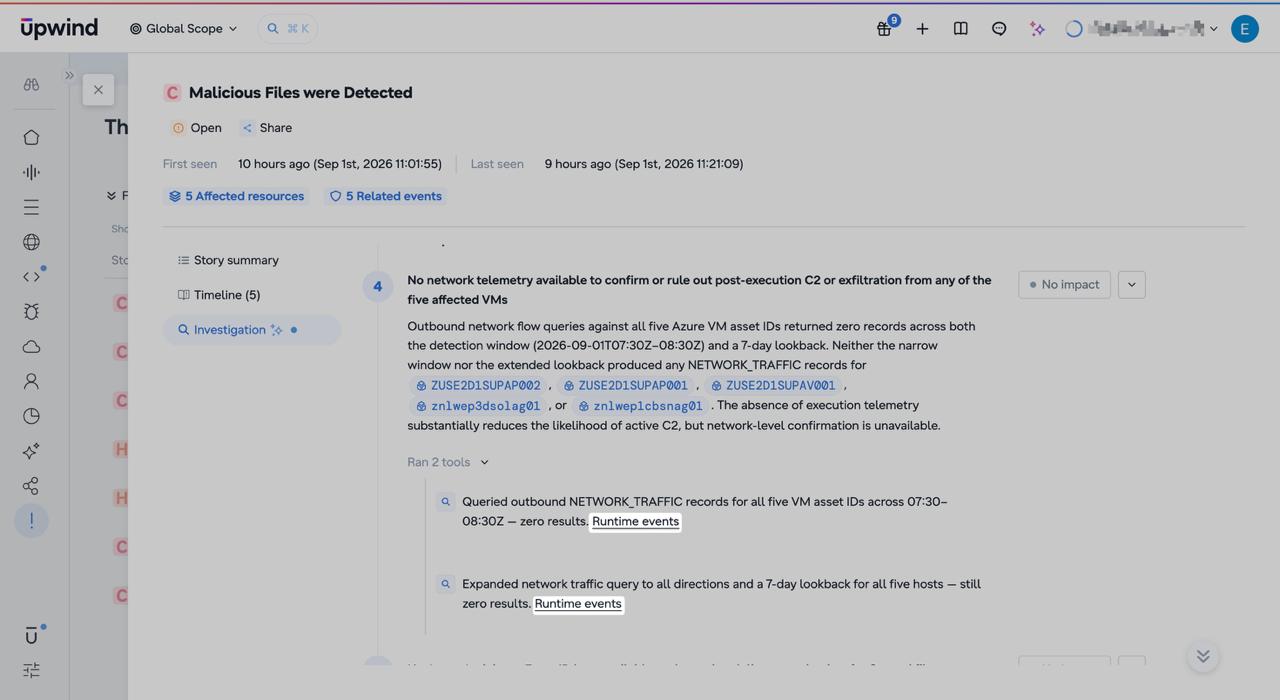Open znlwep3dsolag01 resource chip

coord(478,406)
